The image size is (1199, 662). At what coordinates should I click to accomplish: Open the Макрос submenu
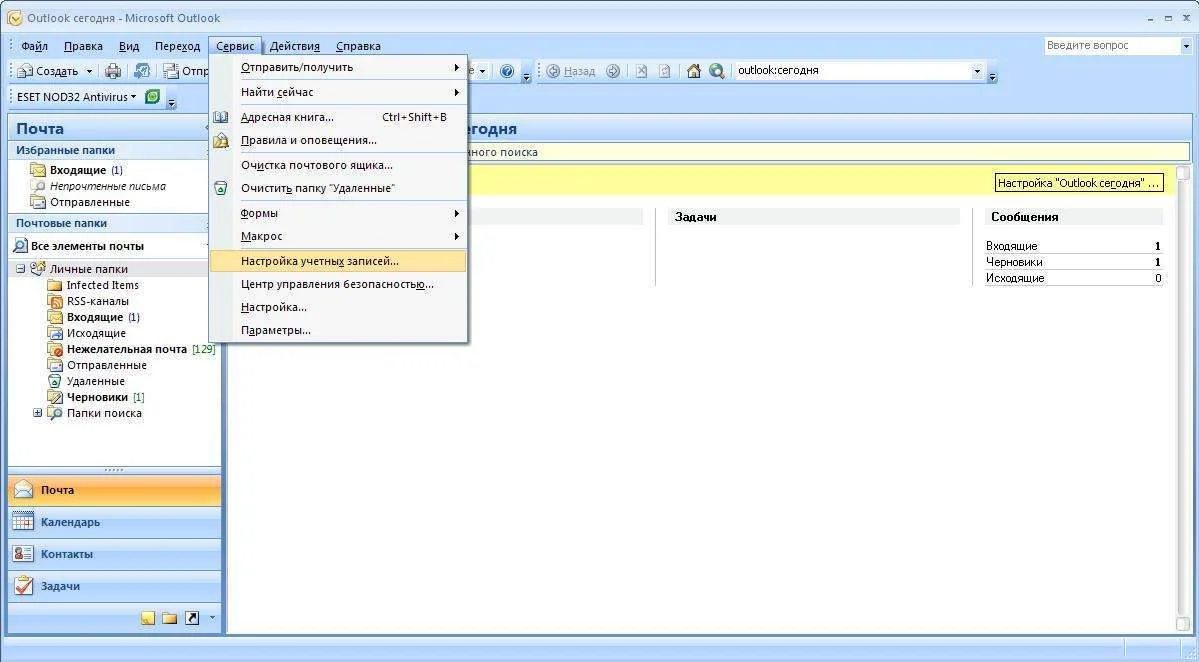point(337,236)
